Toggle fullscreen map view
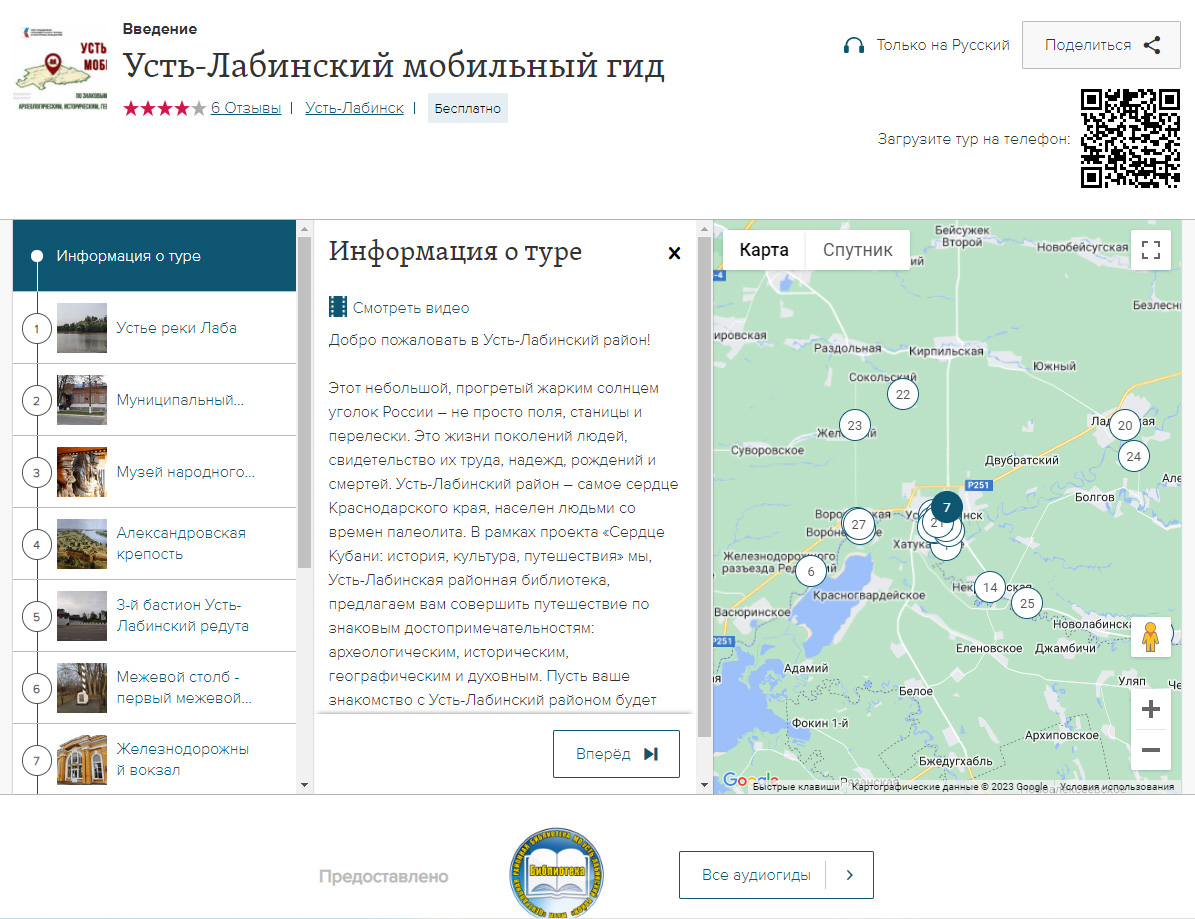1195x919 pixels. [1151, 249]
